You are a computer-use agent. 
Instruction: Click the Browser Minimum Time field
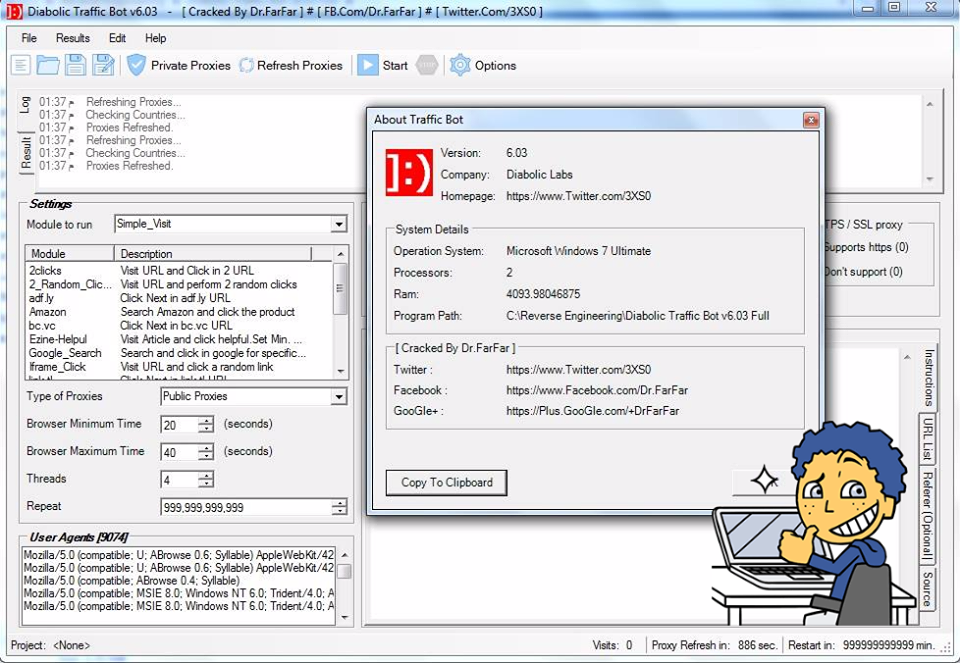click(x=180, y=424)
